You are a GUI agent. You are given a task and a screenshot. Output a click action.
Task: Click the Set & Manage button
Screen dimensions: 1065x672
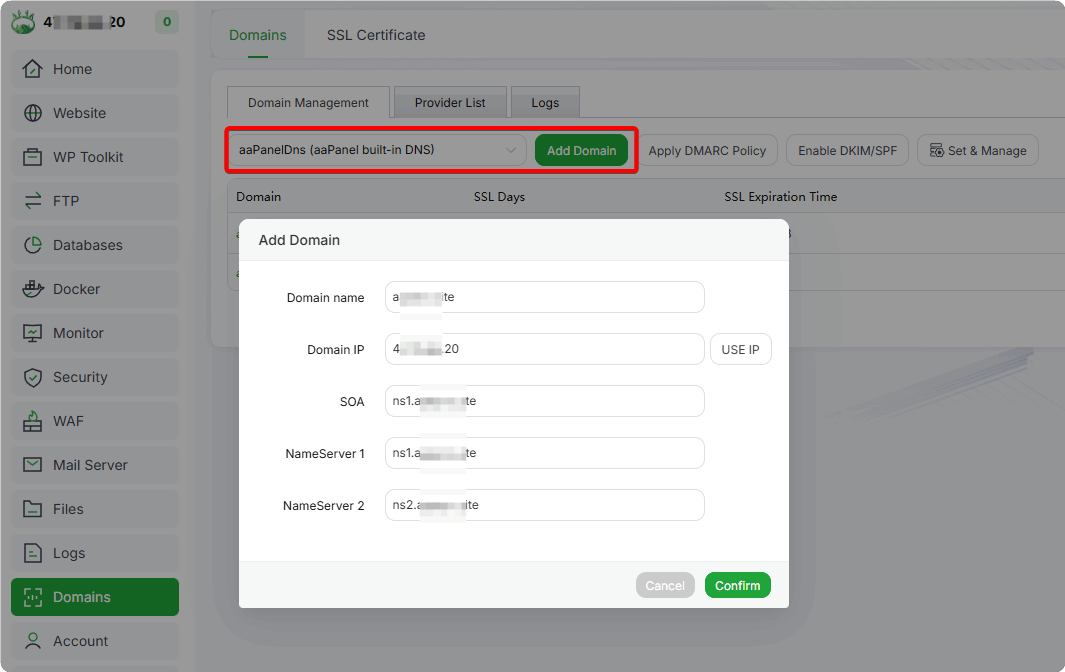[x=978, y=151]
